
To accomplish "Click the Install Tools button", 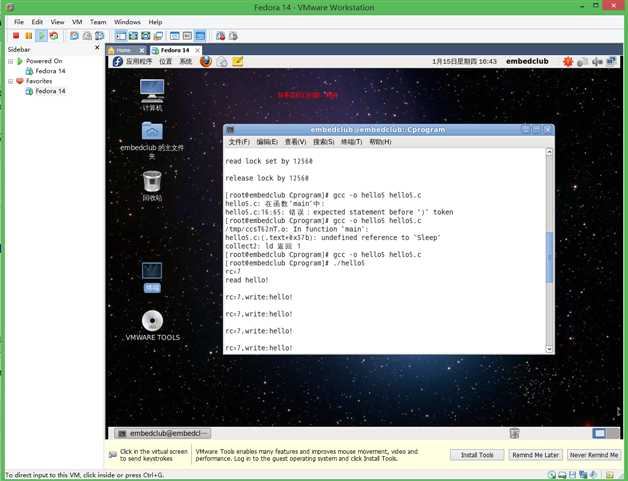I will (x=477, y=455).
